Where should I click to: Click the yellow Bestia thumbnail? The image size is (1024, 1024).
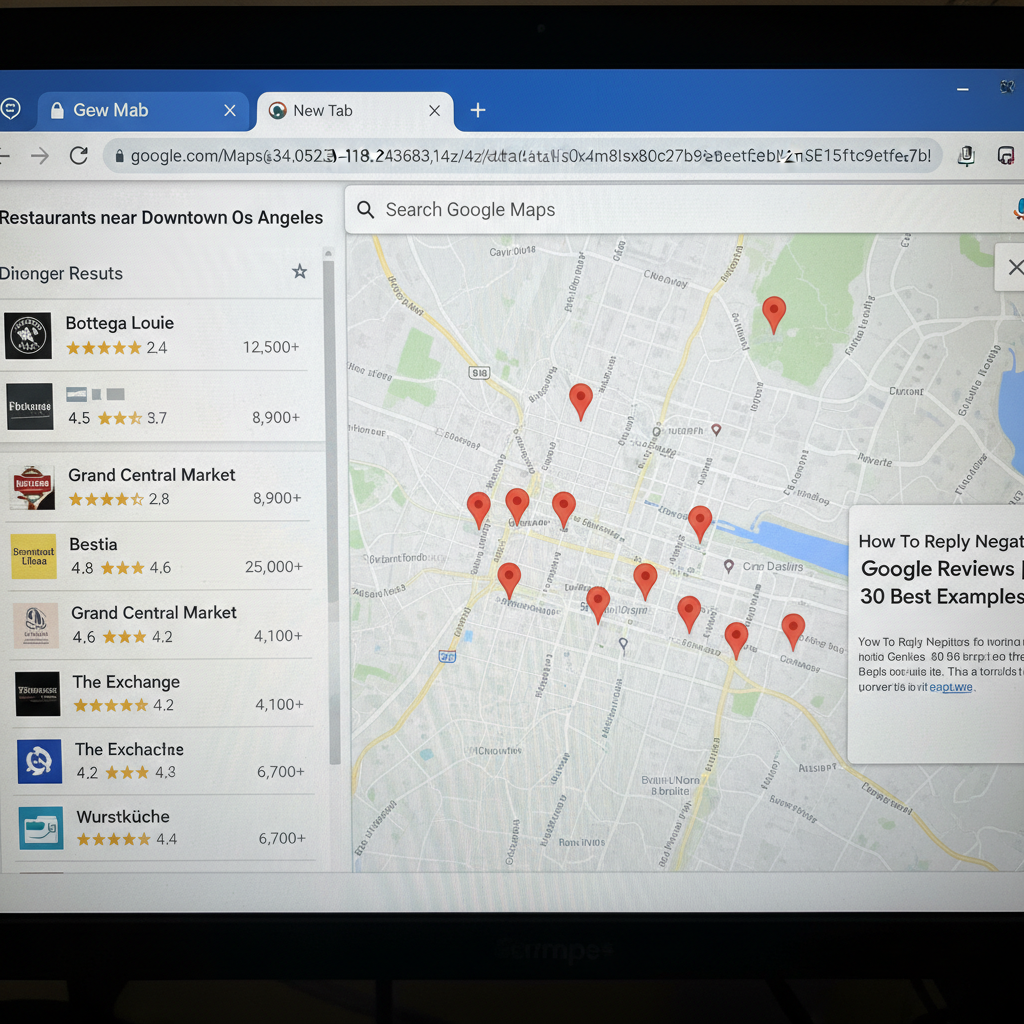[34, 556]
